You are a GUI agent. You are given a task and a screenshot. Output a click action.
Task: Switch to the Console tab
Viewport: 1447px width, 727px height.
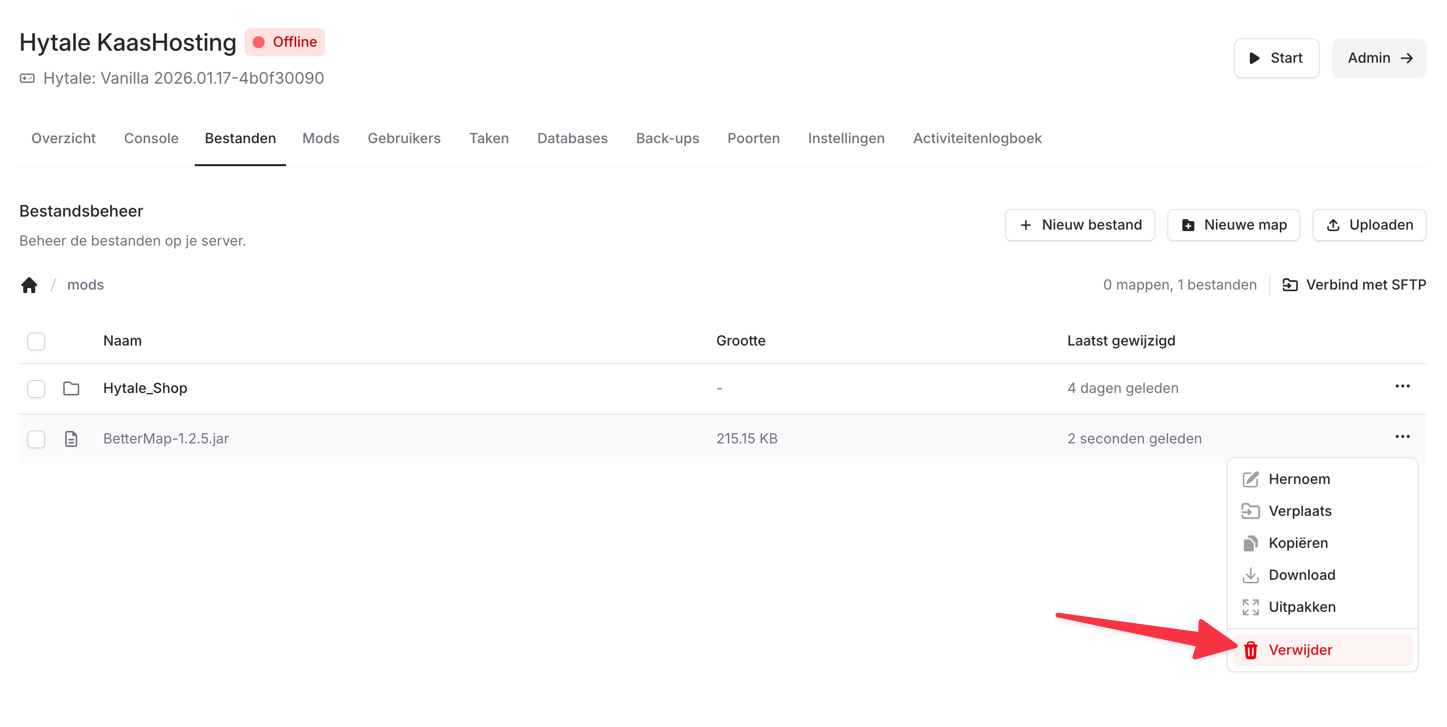(151, 138)
